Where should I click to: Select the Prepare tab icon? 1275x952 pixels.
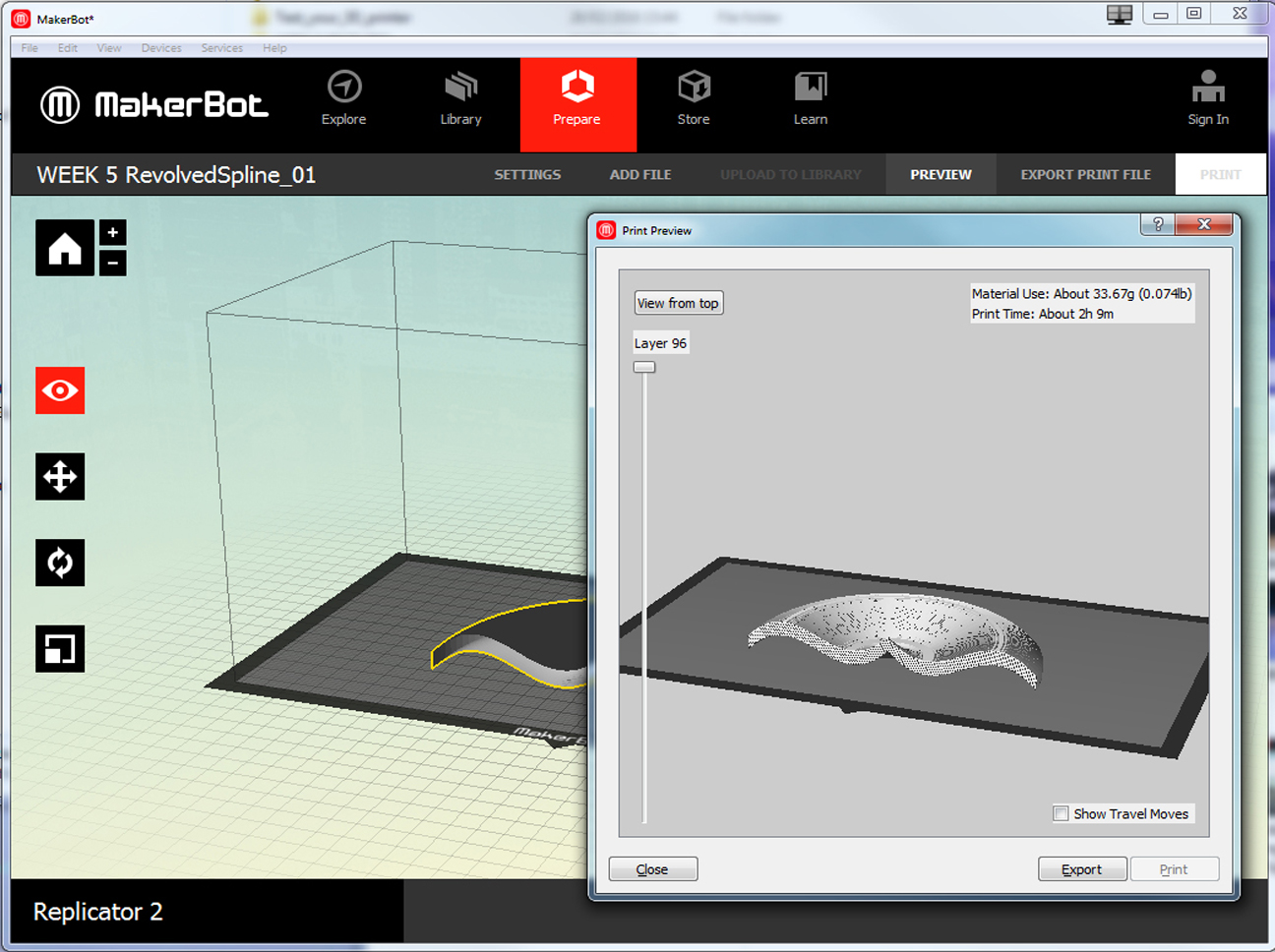coord(577,87)
